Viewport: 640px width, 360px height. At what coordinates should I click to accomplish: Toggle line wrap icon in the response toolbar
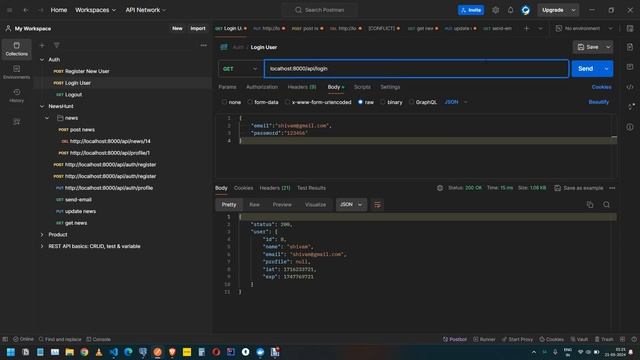click(x=377, y=204)
